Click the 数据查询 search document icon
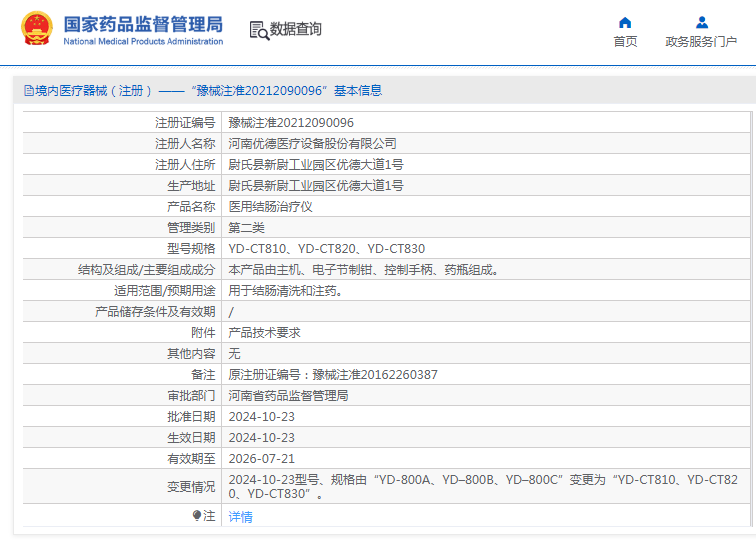 259,30
